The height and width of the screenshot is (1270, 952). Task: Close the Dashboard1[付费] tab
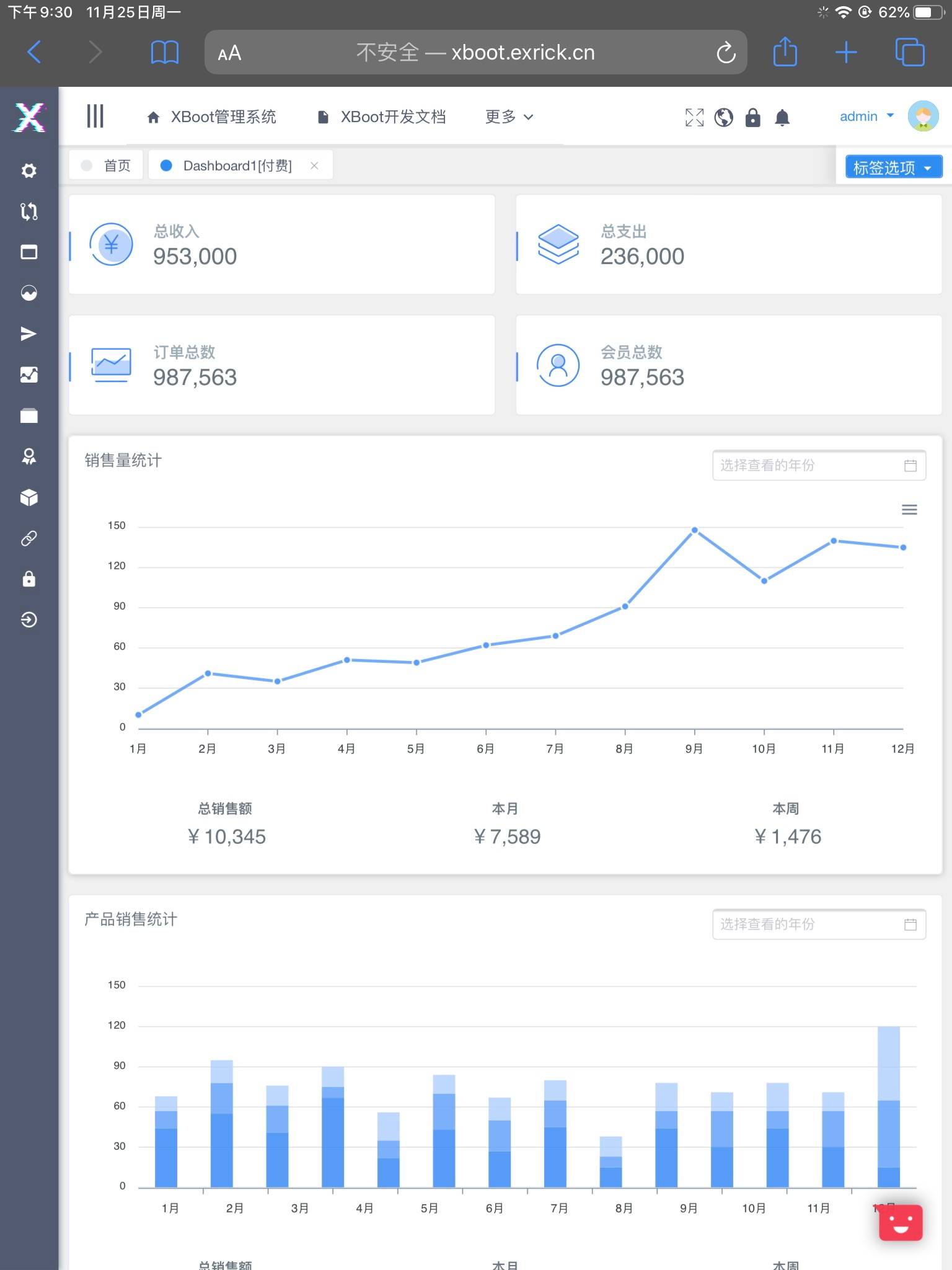(314, 166)
